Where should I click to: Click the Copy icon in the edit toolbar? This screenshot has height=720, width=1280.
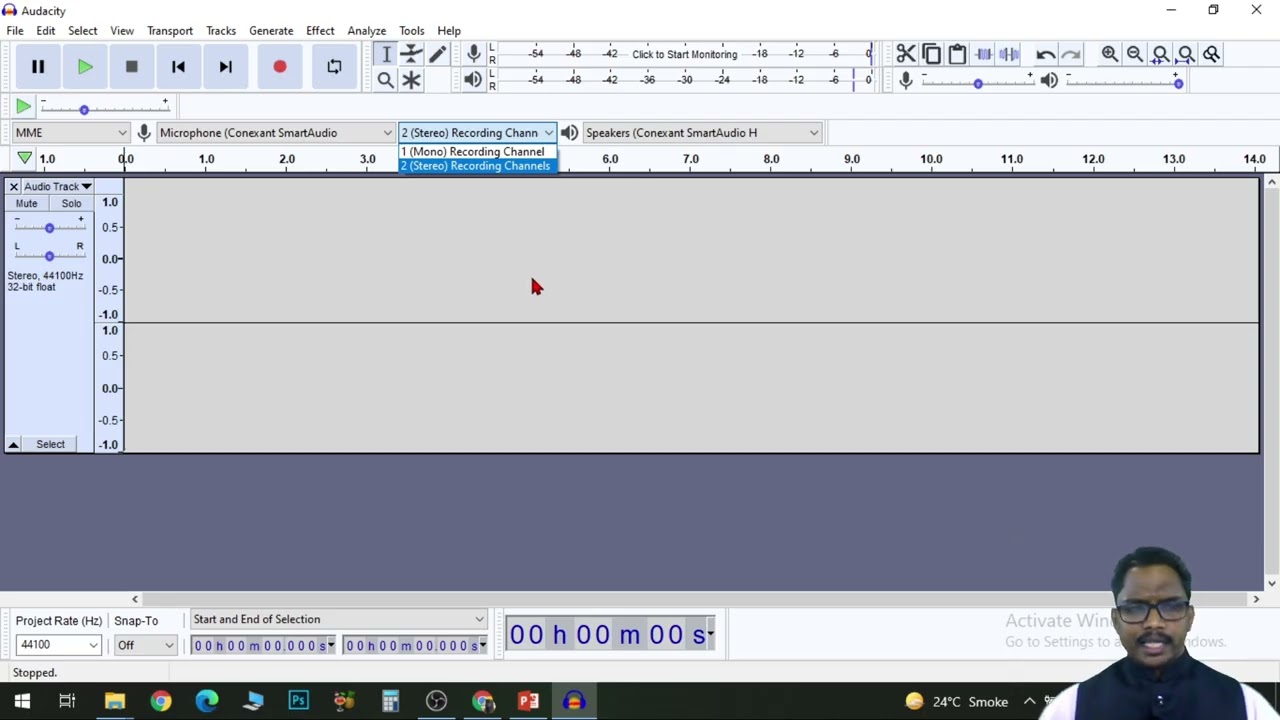click(931, 54)
